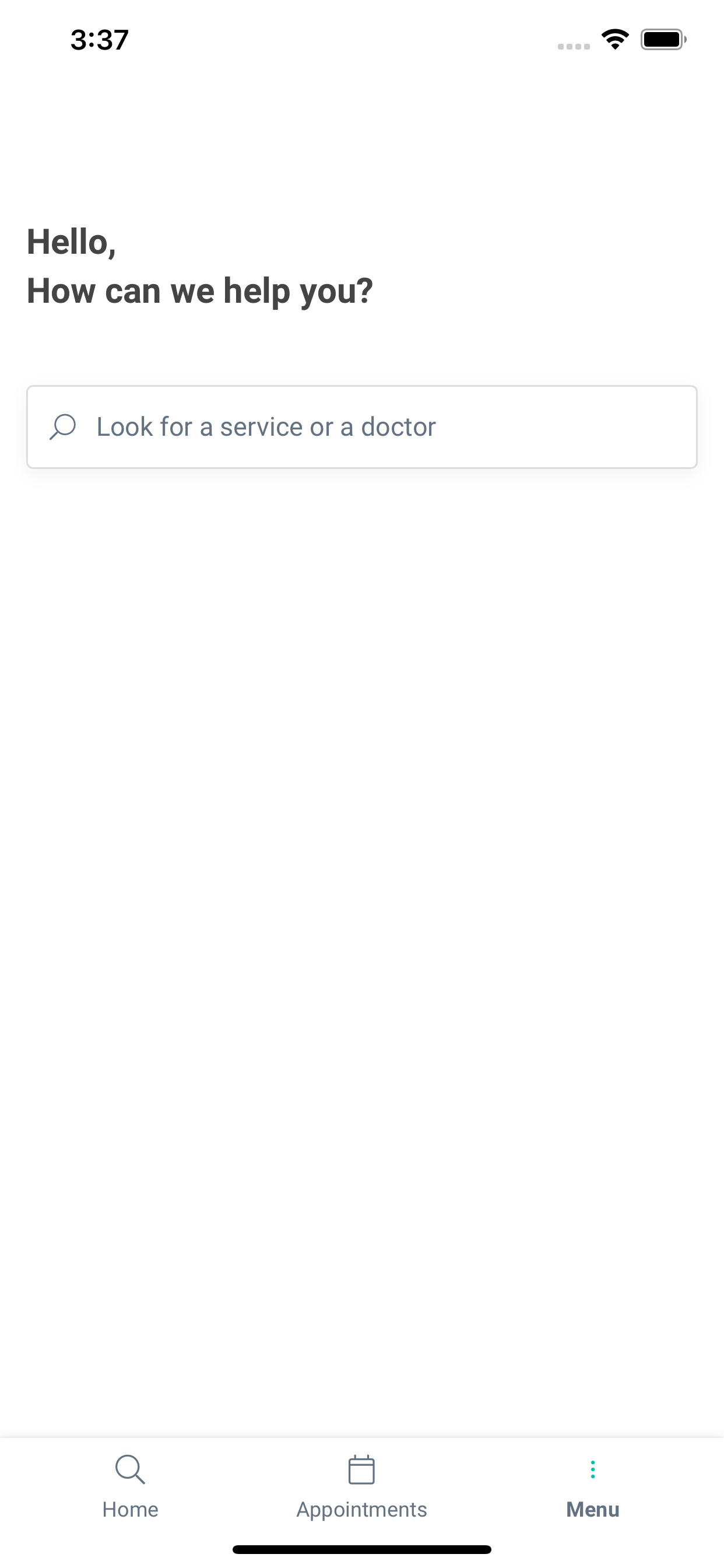Open the Appointments tab label
724x1568 pixels.
(361, 1510)
